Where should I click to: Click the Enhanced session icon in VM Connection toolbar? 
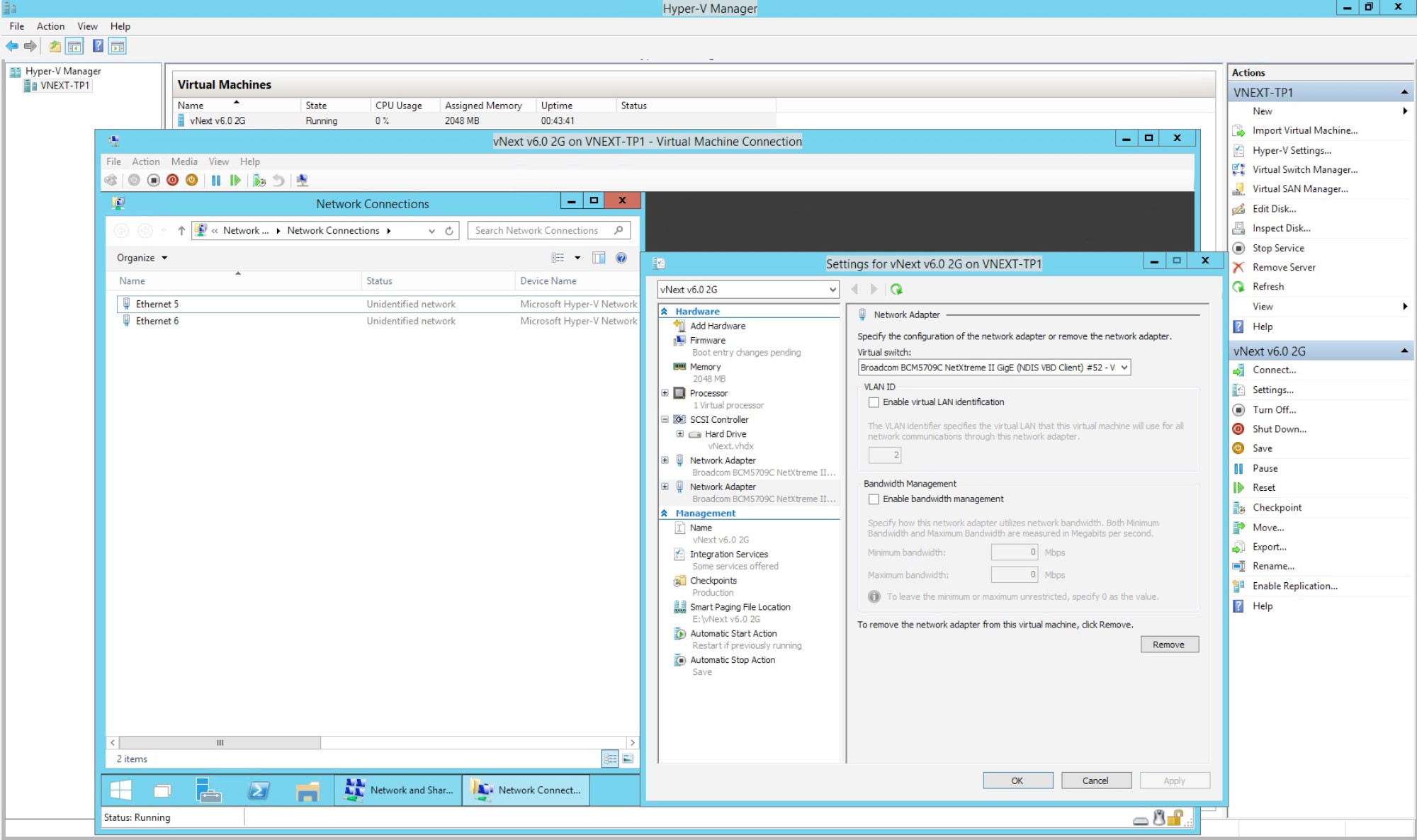[x=303, y=180]
